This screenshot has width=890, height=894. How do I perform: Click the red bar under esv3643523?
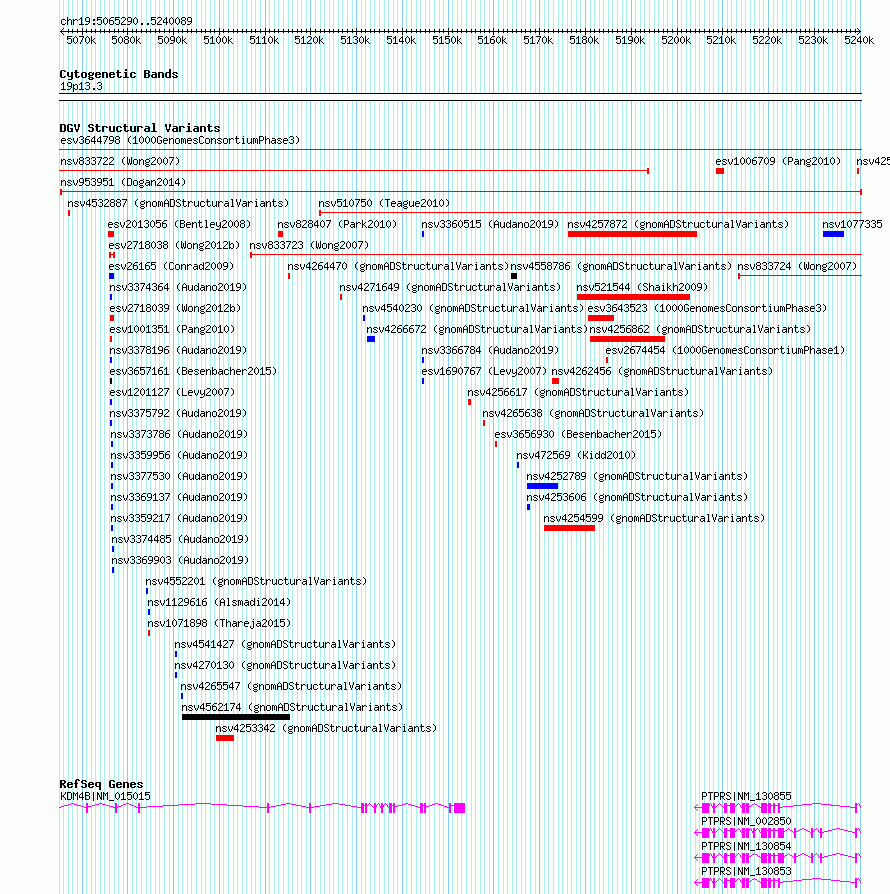[601, 318]
